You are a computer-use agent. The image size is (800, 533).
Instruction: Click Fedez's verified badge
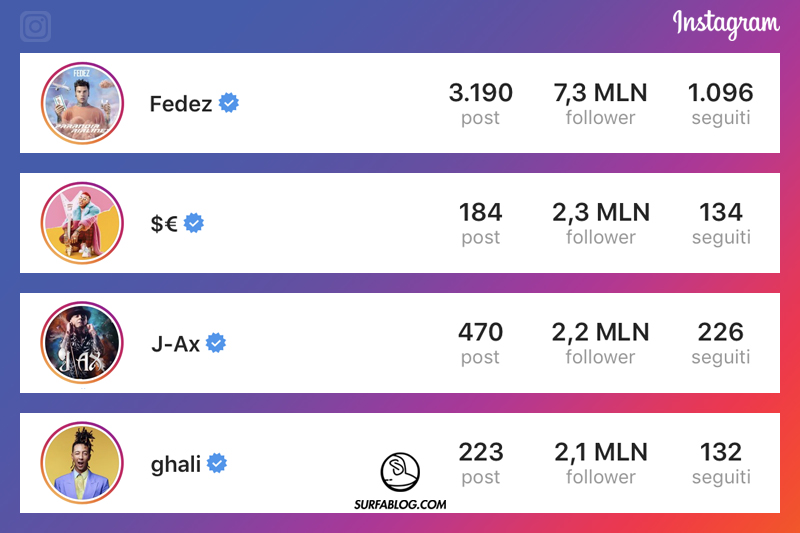(x=229, y=102)
